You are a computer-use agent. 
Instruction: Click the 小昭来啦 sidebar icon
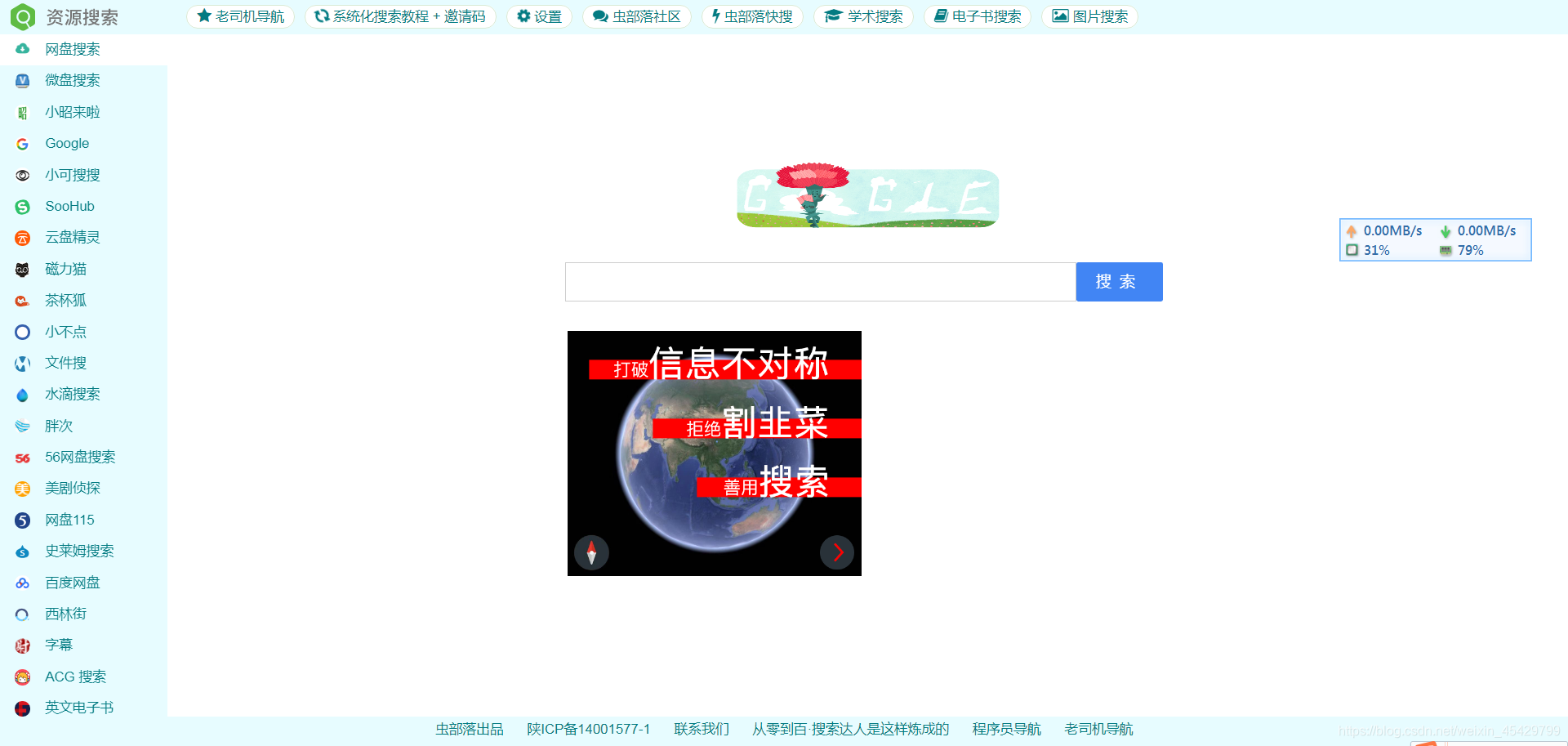pos(23,113)
